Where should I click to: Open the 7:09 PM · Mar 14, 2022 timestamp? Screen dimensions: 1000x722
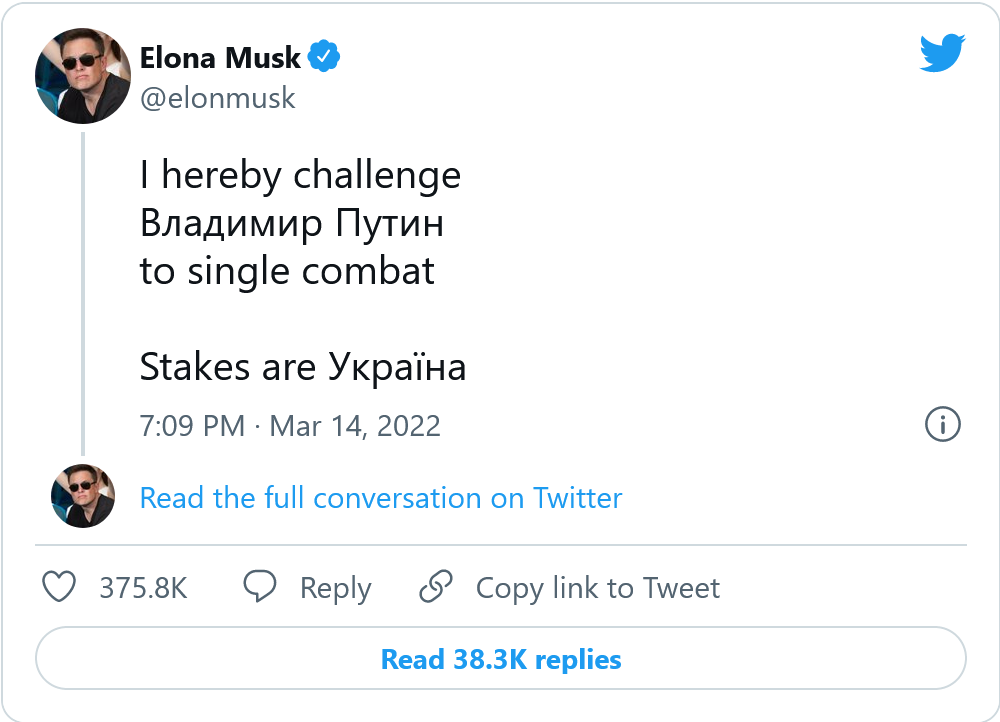tap(290, 426)
